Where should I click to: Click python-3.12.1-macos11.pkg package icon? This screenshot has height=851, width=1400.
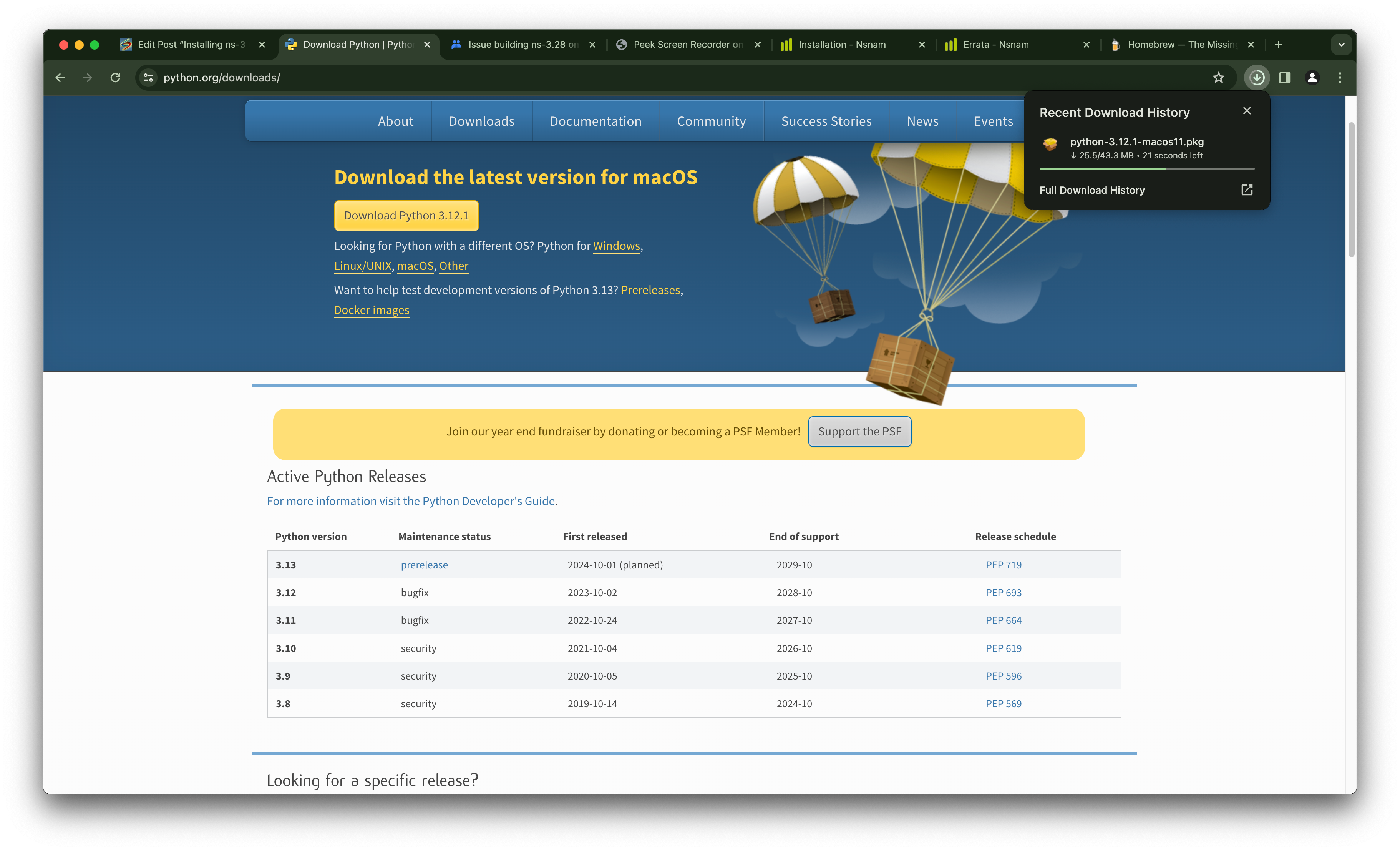[1050, 145]
